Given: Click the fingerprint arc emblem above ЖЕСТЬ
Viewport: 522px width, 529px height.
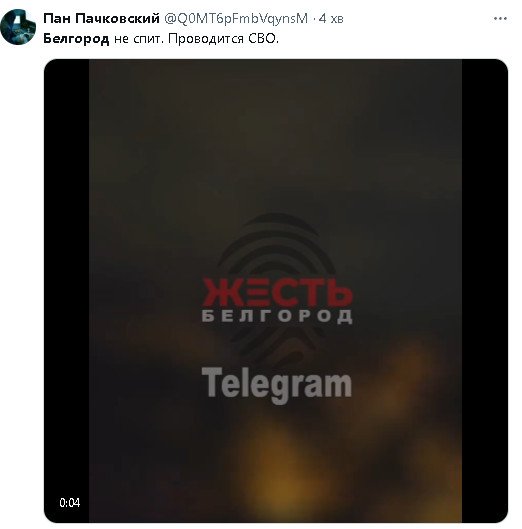Looking at the screenshot, I should point(276,243).
